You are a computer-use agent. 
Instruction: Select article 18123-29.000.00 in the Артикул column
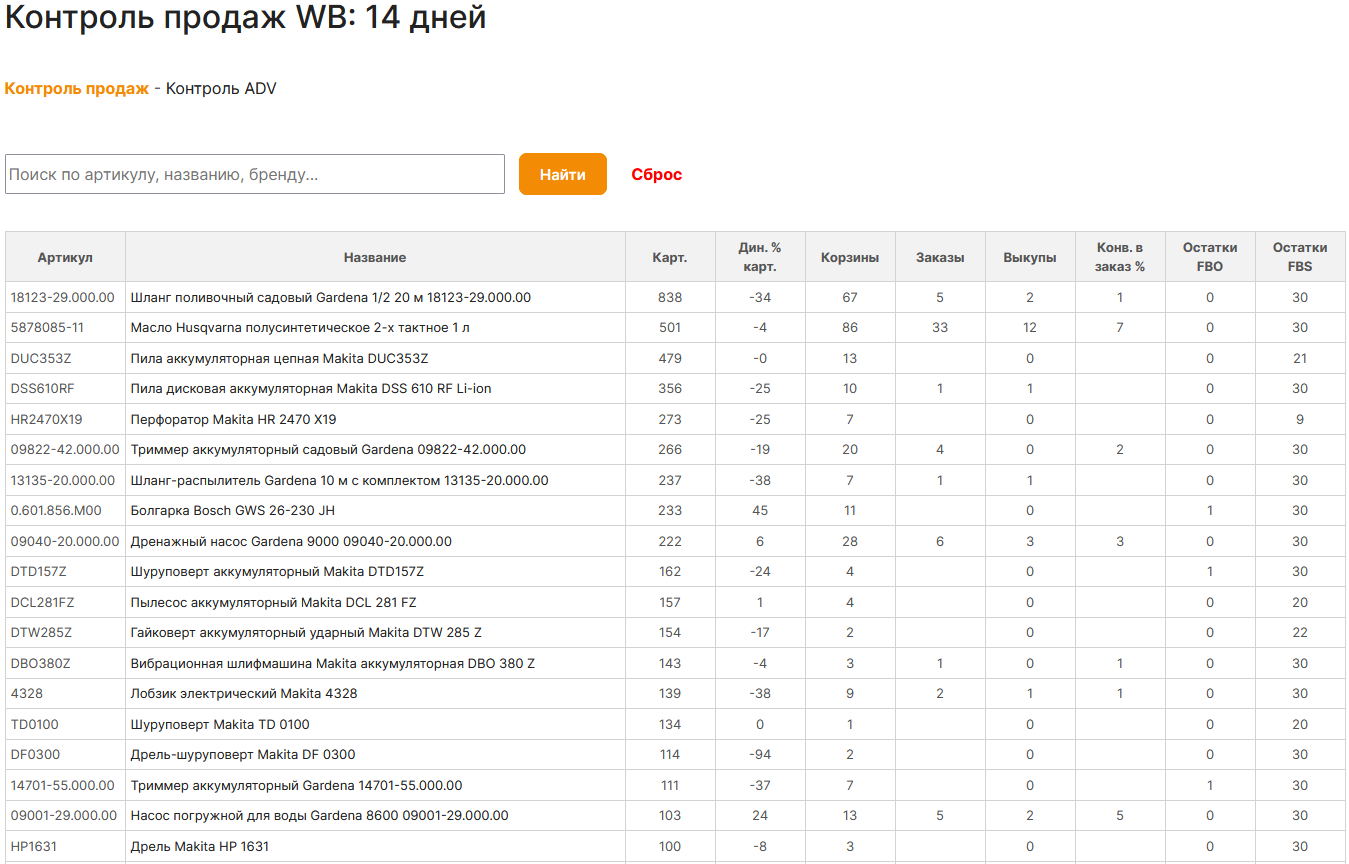point(63,297)
